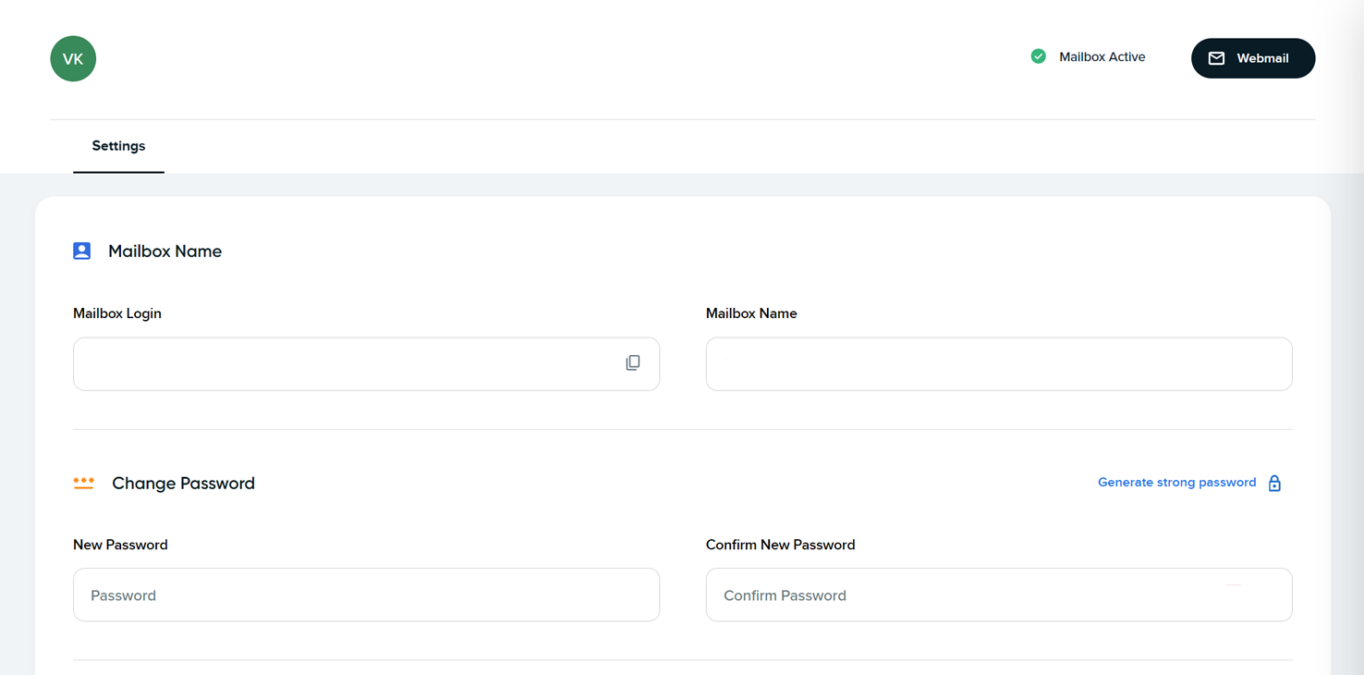Click the green Mailbox Active checkmark icon
The height and width of the screenshot is (675, 1364).
pos(1038,56)
